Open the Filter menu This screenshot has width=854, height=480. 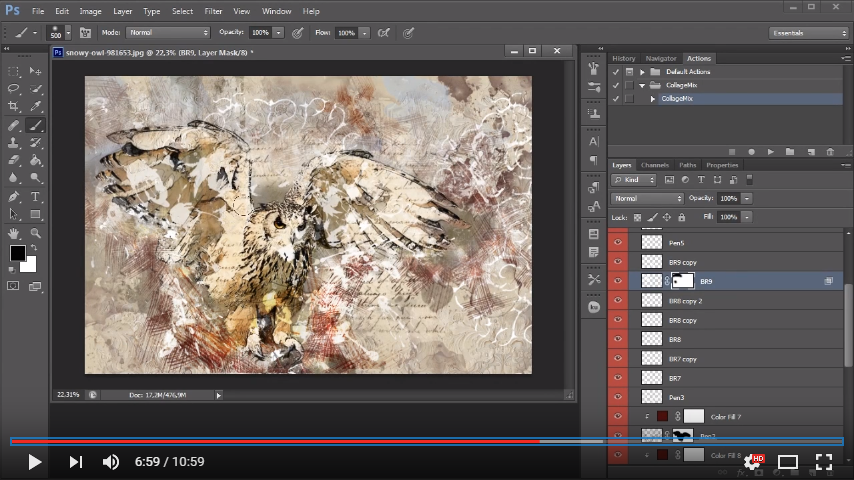coord(213,11)
